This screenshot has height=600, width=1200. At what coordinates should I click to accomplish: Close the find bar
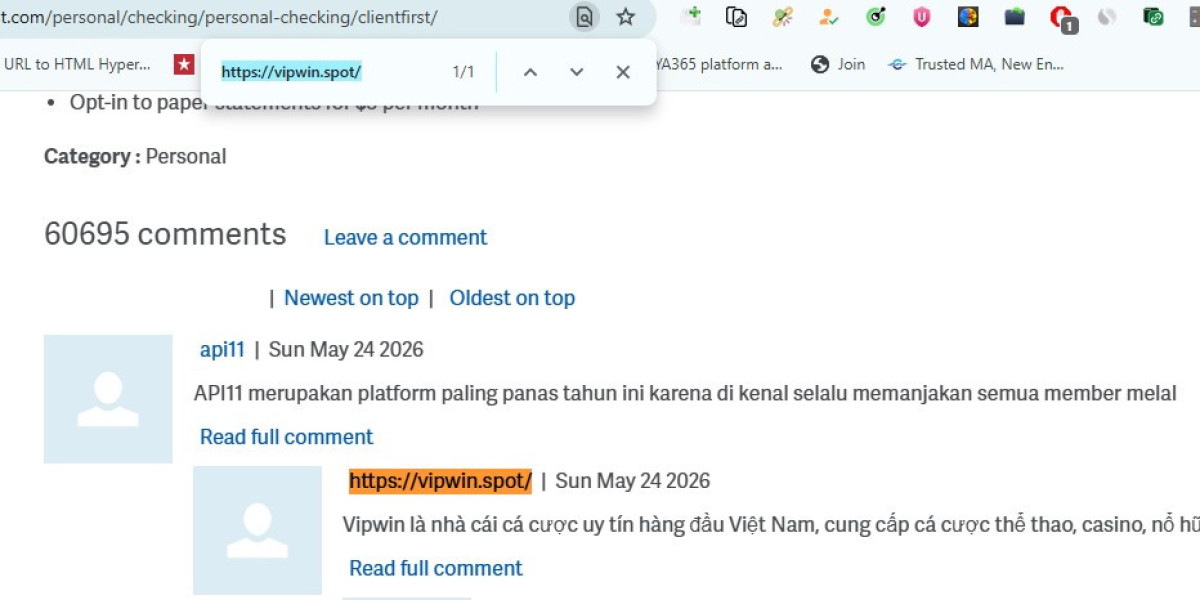point(623,72)
